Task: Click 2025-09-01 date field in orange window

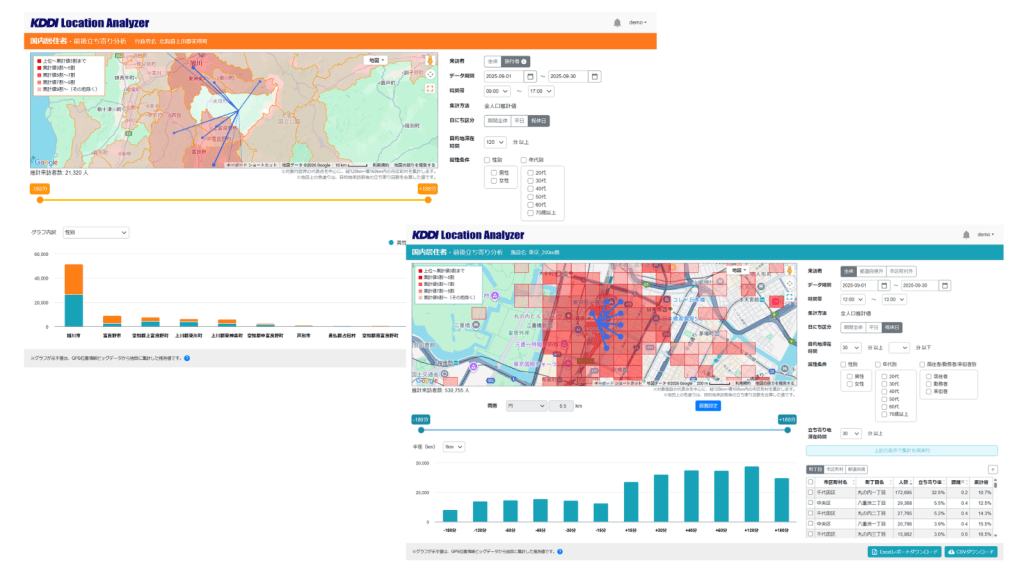Action: pyautogui.click(x=504, y=76)
